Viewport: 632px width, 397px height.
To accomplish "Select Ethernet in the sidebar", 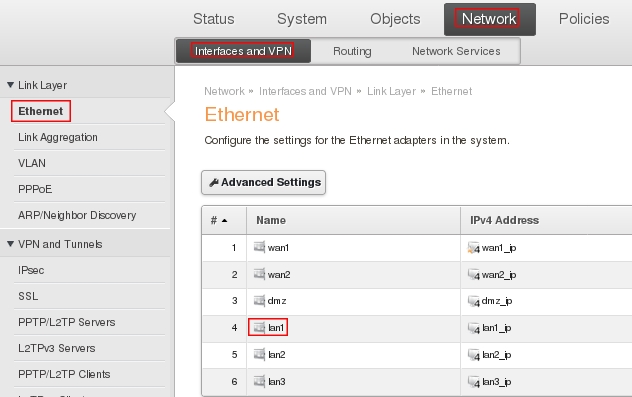I will click(x=41, y=111).
